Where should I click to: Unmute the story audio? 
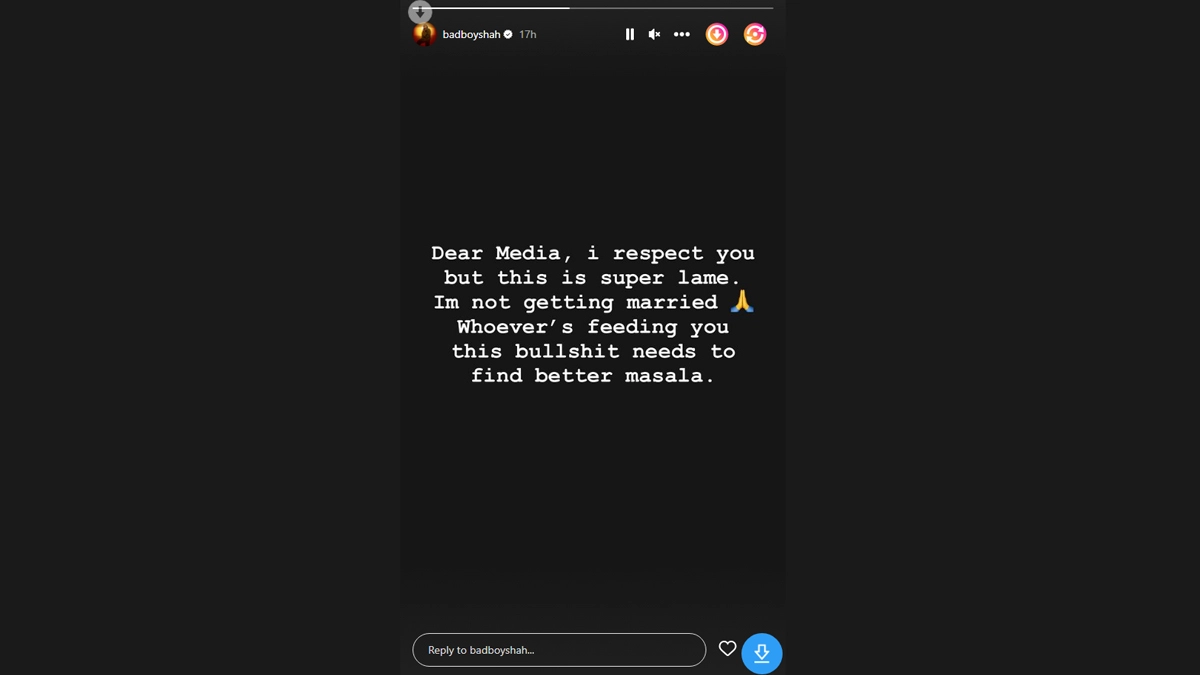654,34
